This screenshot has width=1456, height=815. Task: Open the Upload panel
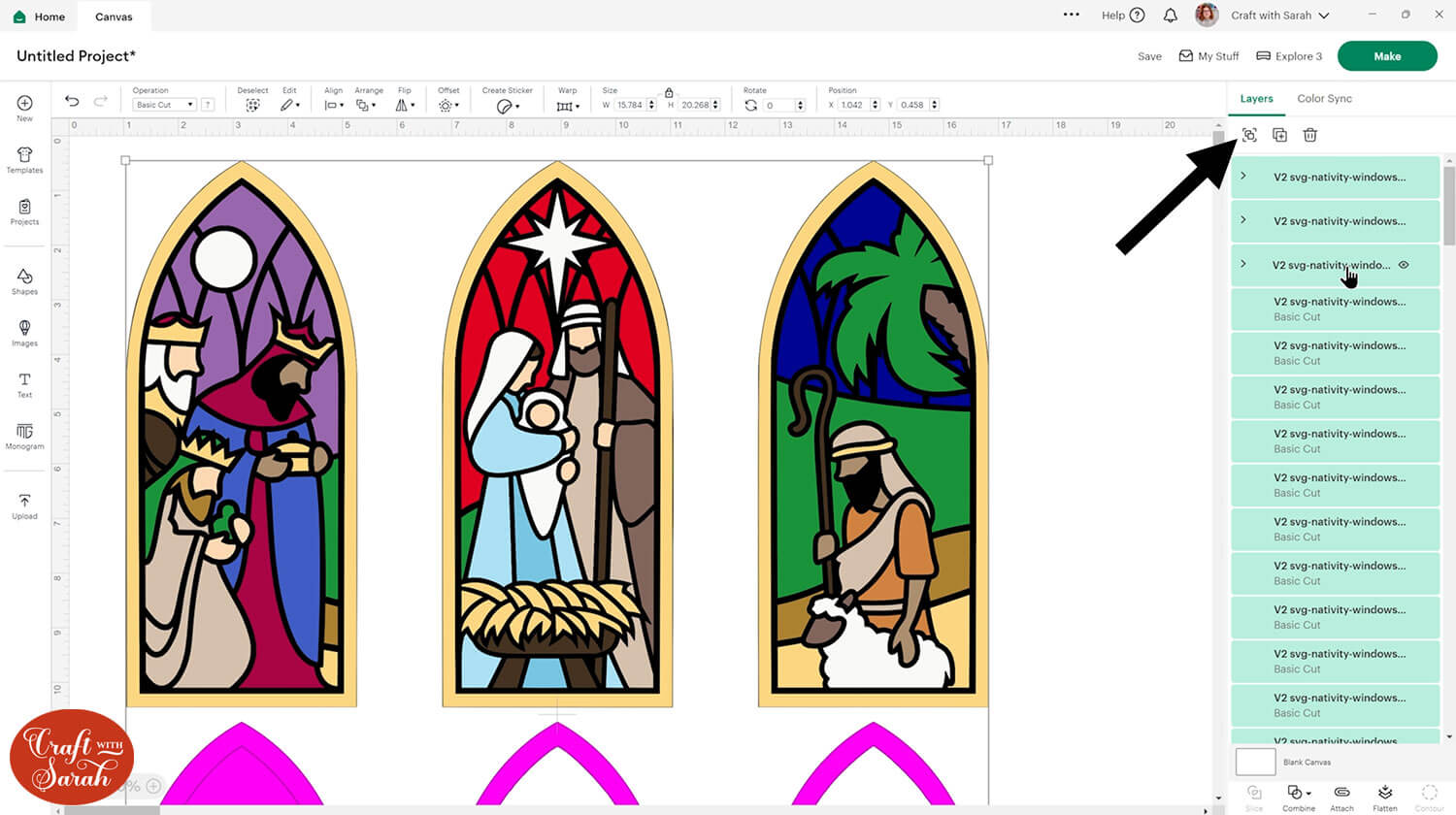(24, 506)
